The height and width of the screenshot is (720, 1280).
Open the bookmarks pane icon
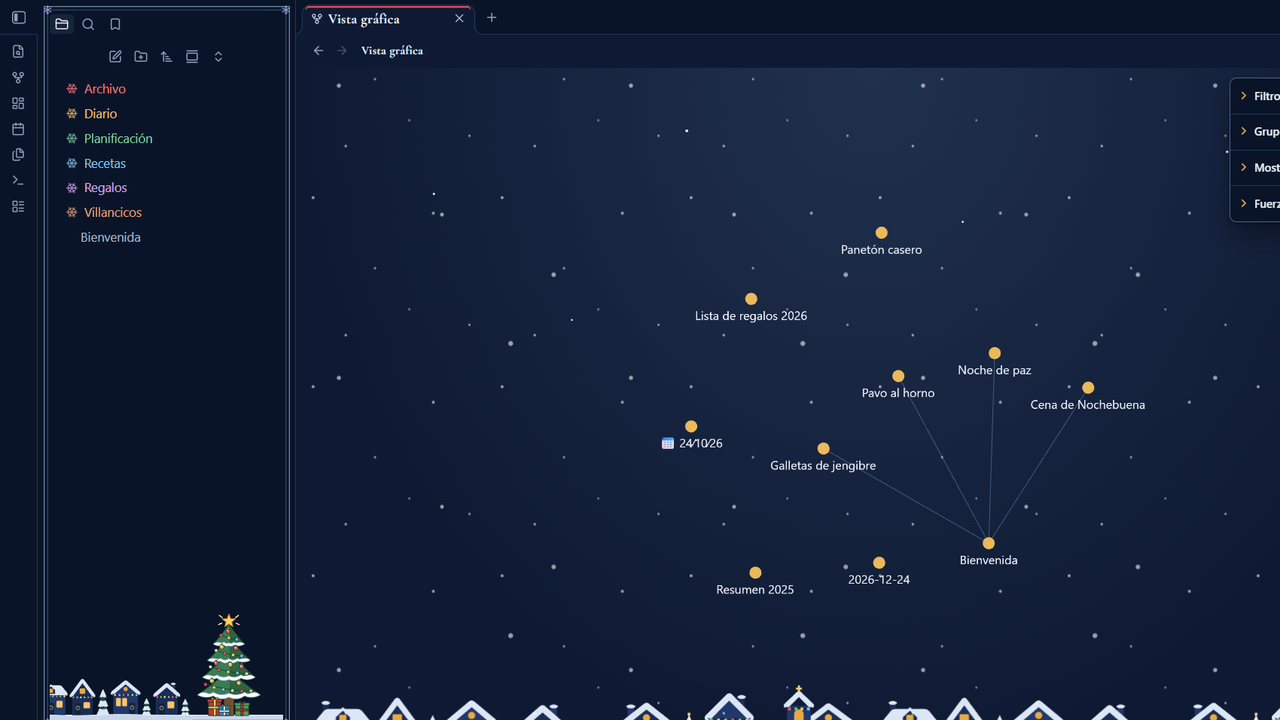(115, 24)
